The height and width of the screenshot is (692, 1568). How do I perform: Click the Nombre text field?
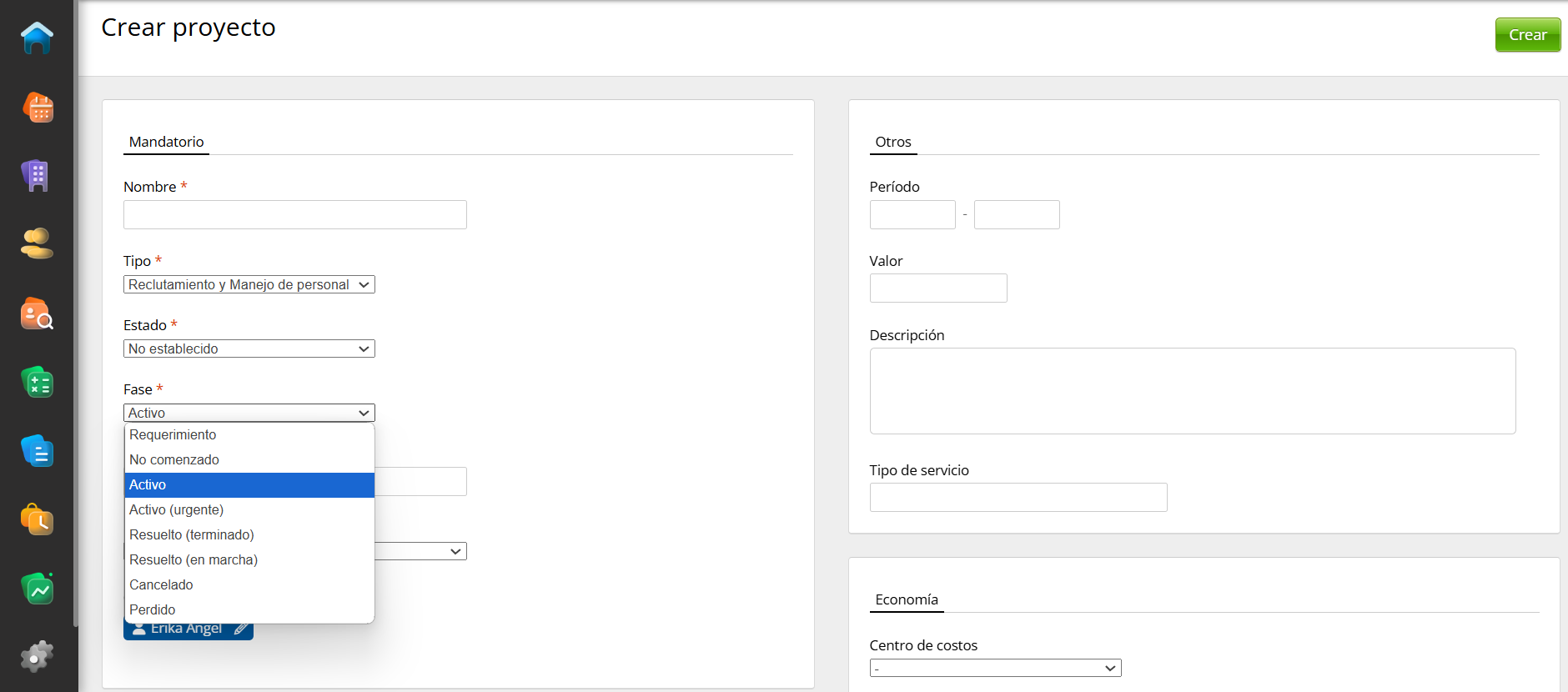[x=294, y=215]
